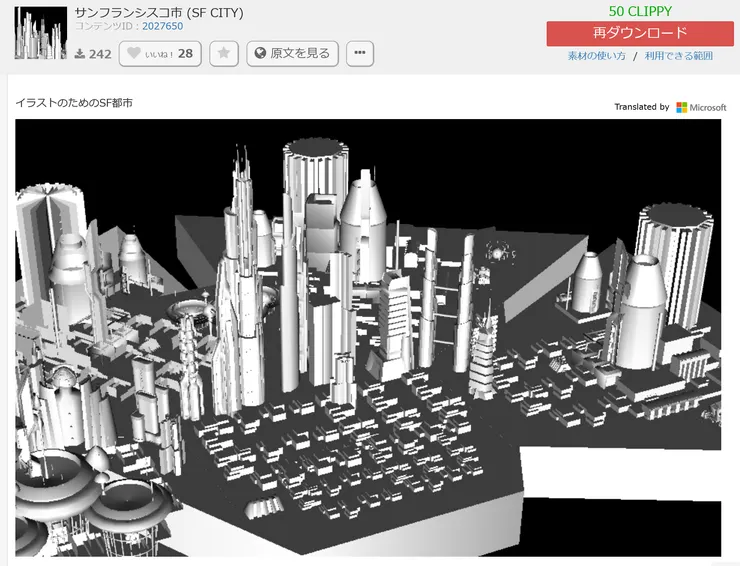Open content ID link 2027650

click(162, 26)
